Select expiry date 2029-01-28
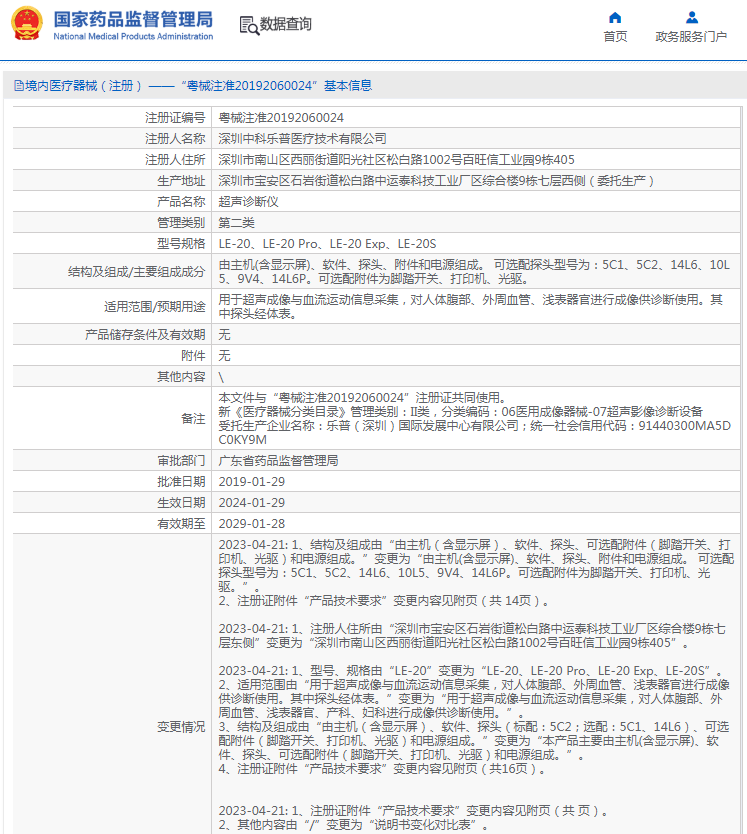This screenshot has height=834, width=747. (252, 523)
